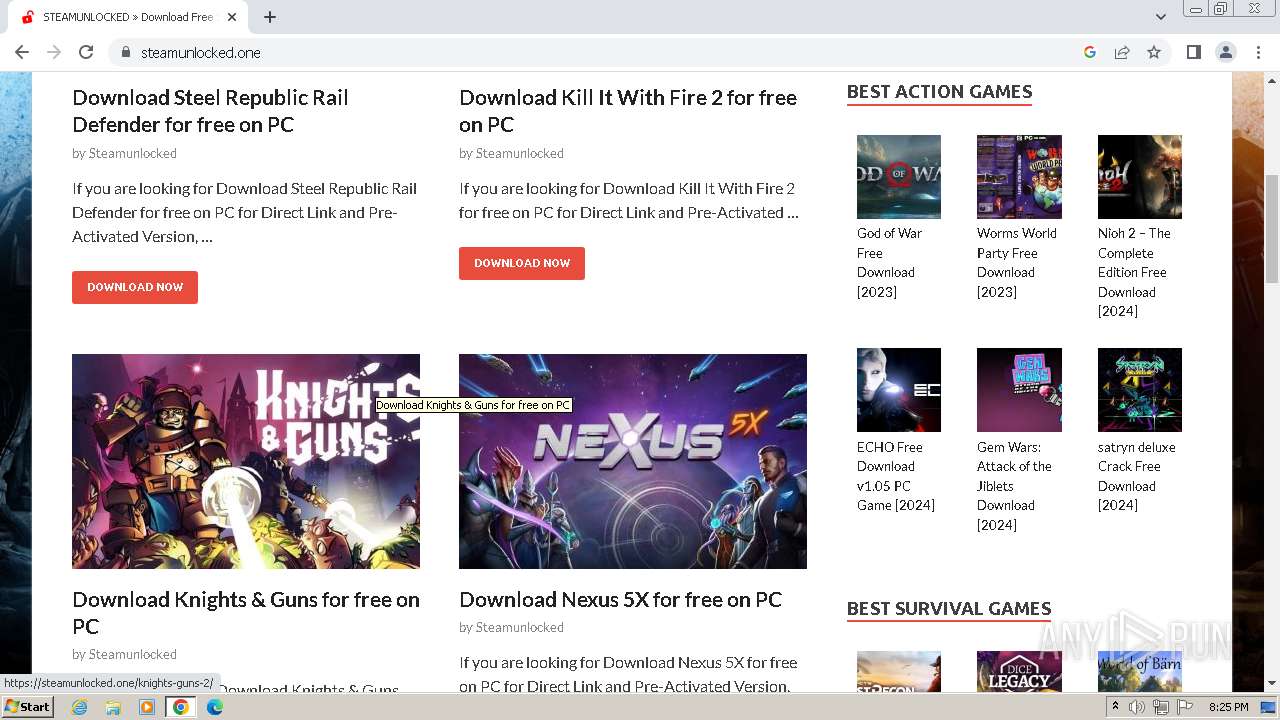Bookmark this tab with star icon
The image size is (1280, 720).
(1154, 52)
